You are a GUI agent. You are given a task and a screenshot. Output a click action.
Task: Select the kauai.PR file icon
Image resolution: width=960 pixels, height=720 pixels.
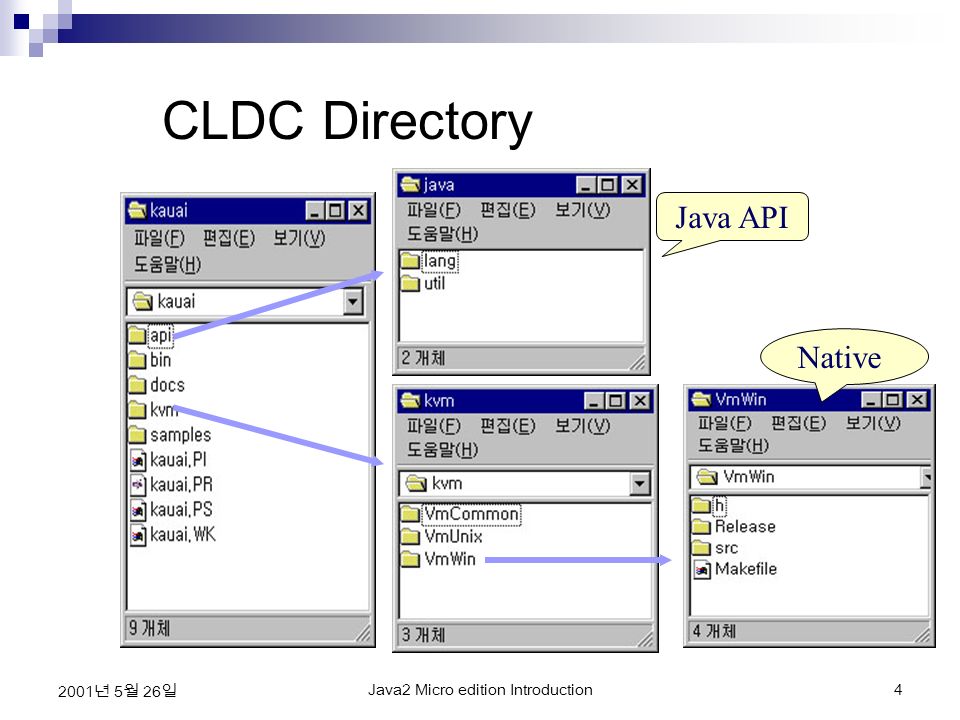pos(138,485)
